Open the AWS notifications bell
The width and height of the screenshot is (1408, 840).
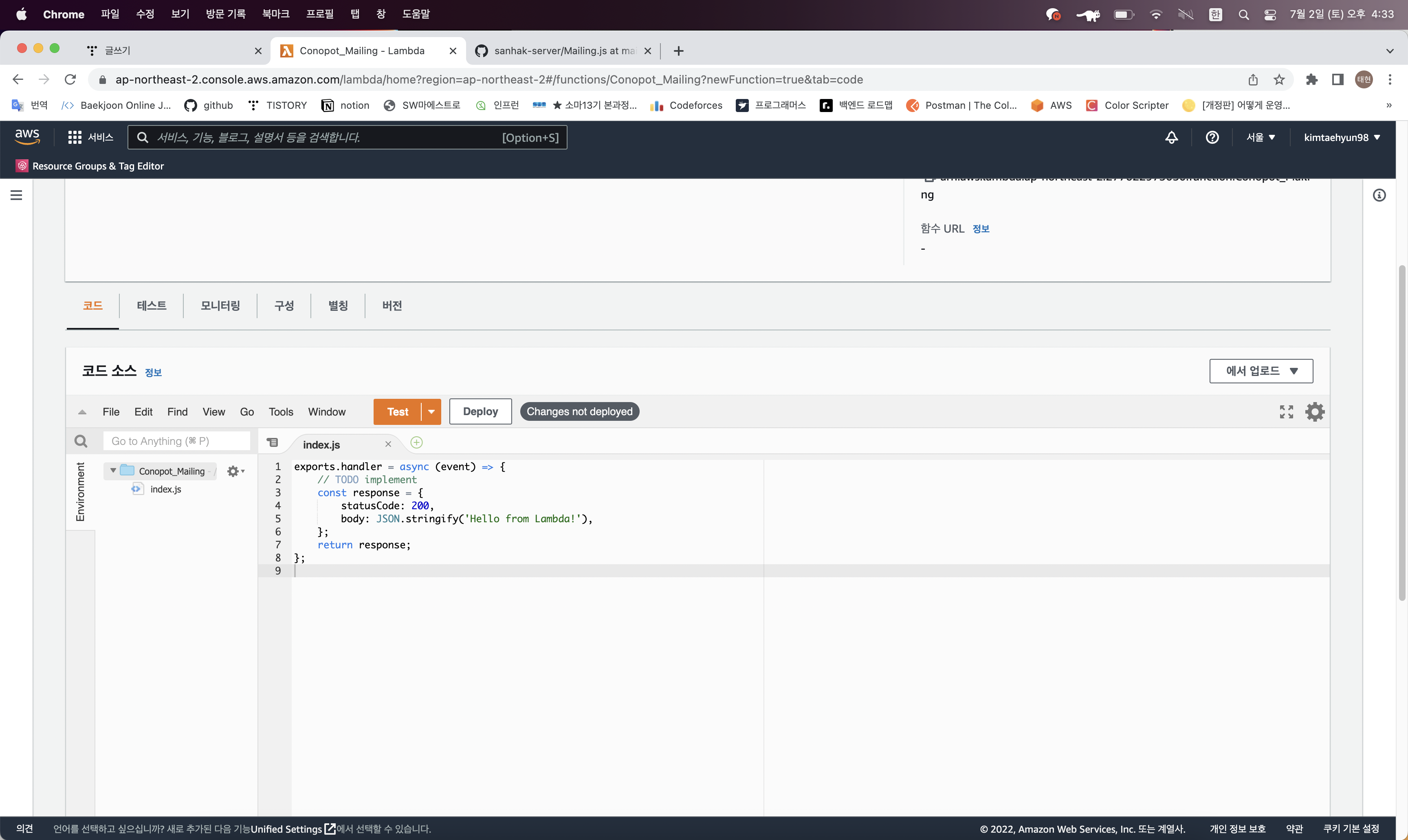(1171, 138)
